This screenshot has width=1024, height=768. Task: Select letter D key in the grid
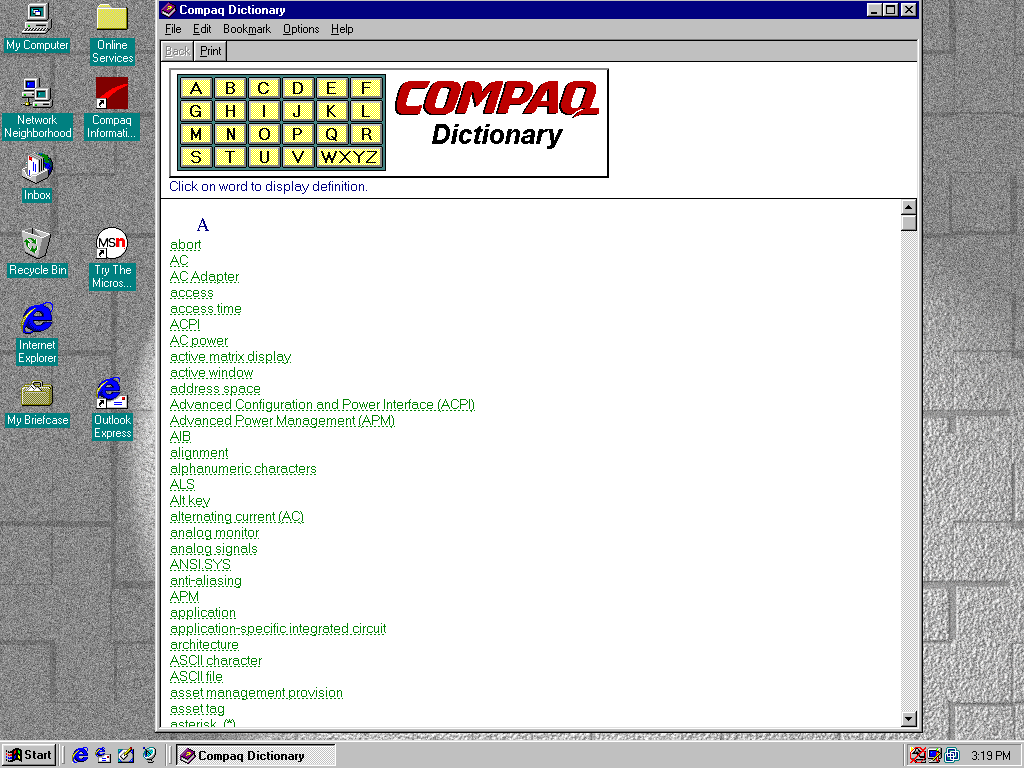pos(298,88)
